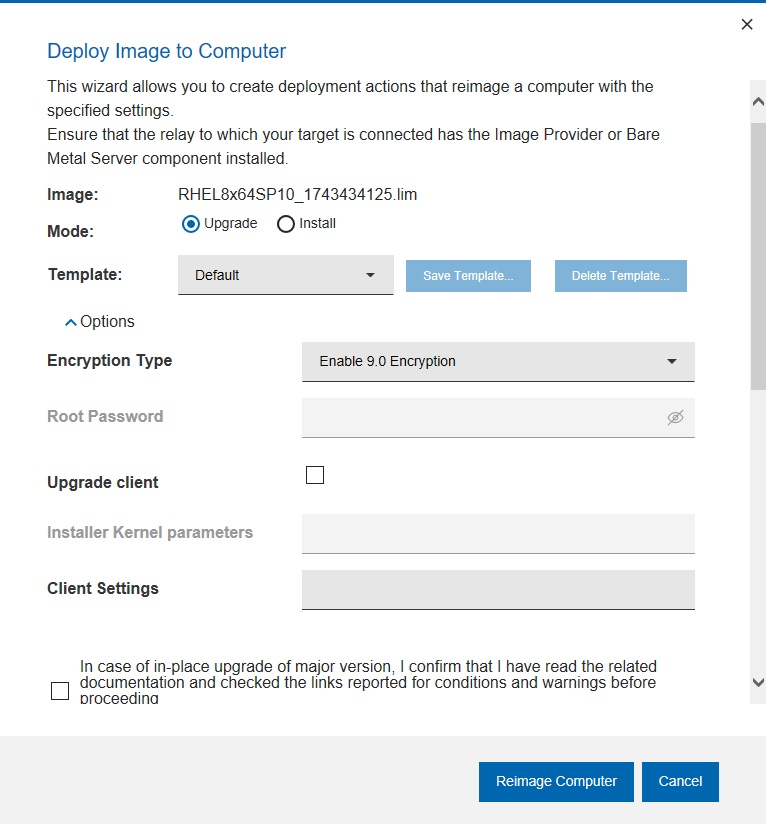Click the Client Settings text field
Image resolution: width=766 pixels, height=824 pixels.
click(x=498, y=589)
